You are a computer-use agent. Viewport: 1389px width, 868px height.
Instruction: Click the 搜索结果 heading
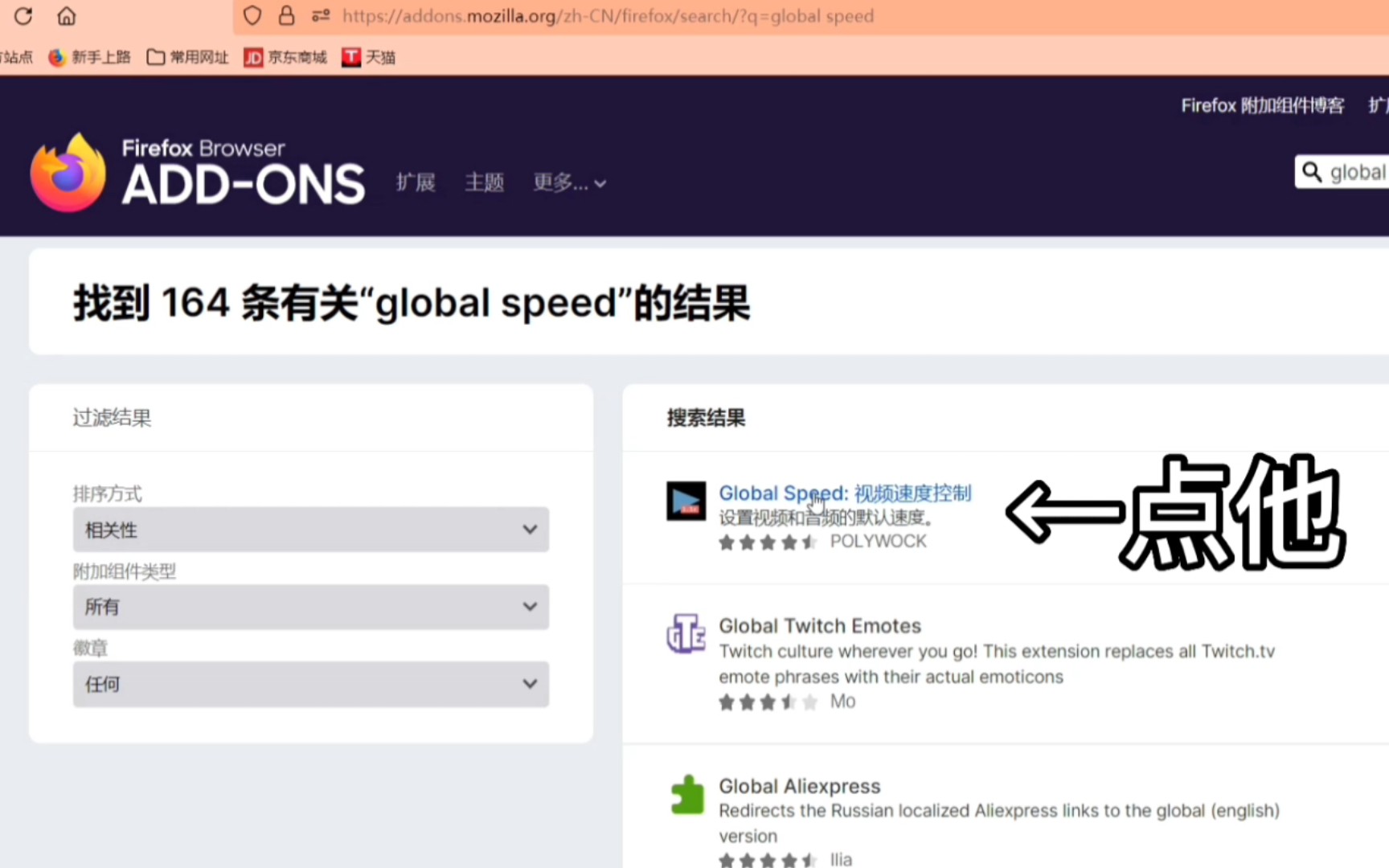coord(707,418)
